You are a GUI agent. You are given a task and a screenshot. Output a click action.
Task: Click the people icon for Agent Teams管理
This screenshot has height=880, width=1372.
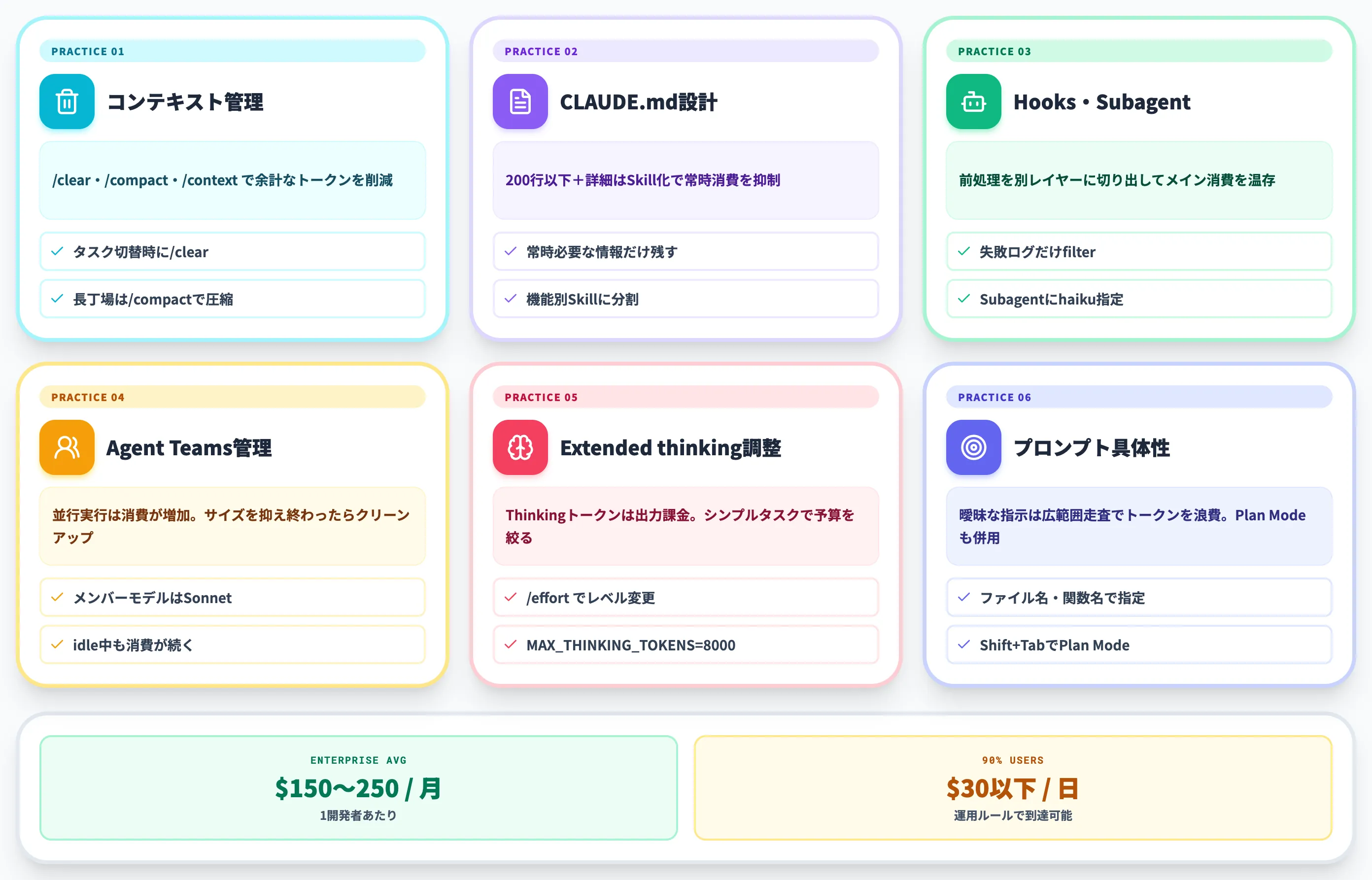67,447
